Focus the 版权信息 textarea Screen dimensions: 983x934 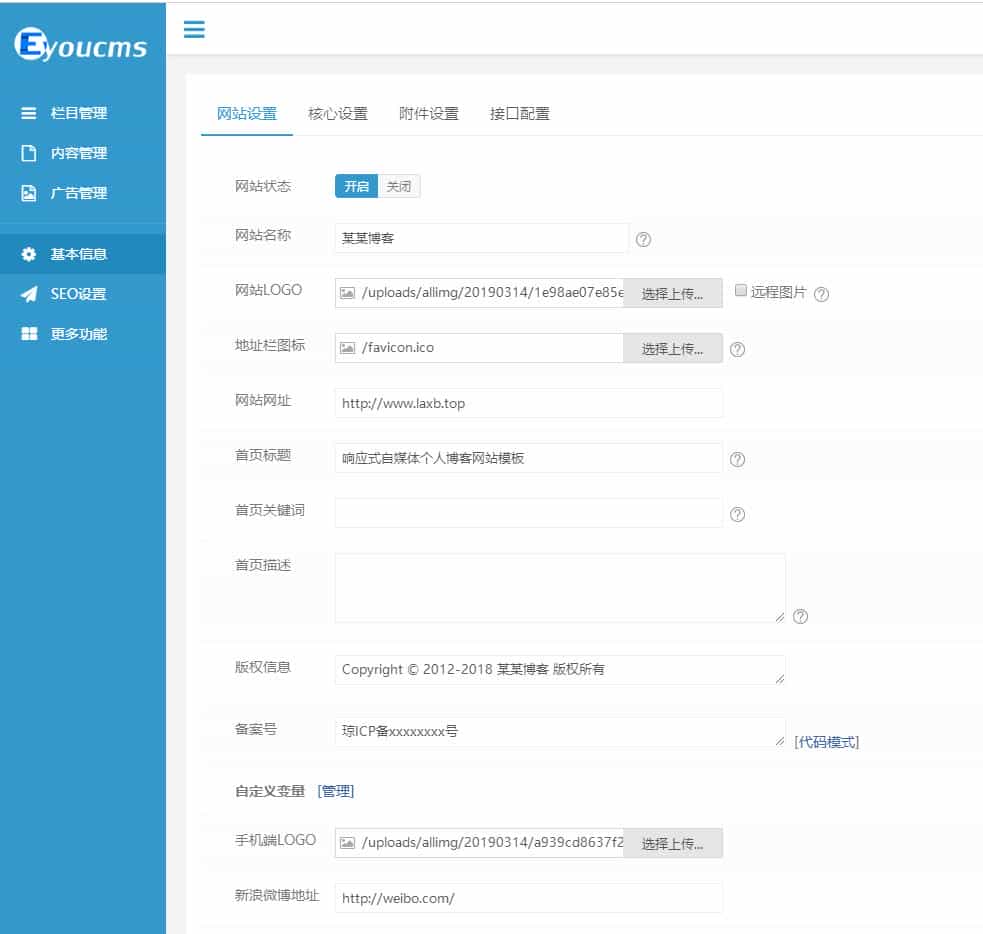560,669
